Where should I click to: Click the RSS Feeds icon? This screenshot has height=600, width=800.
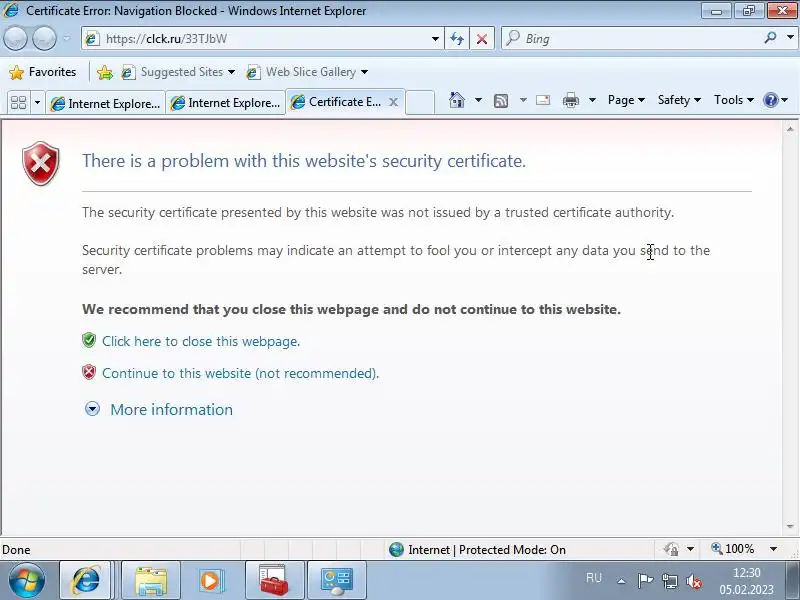point(501,101)
